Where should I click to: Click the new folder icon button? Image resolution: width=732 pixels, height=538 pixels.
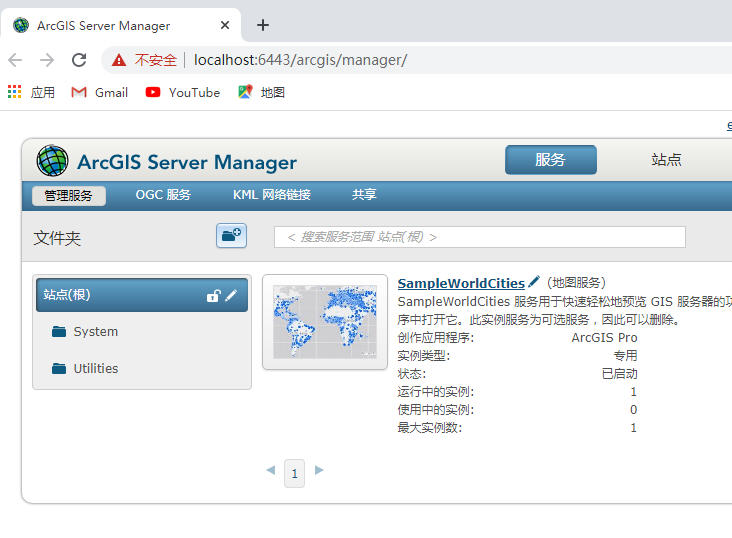tap(231, 235)
